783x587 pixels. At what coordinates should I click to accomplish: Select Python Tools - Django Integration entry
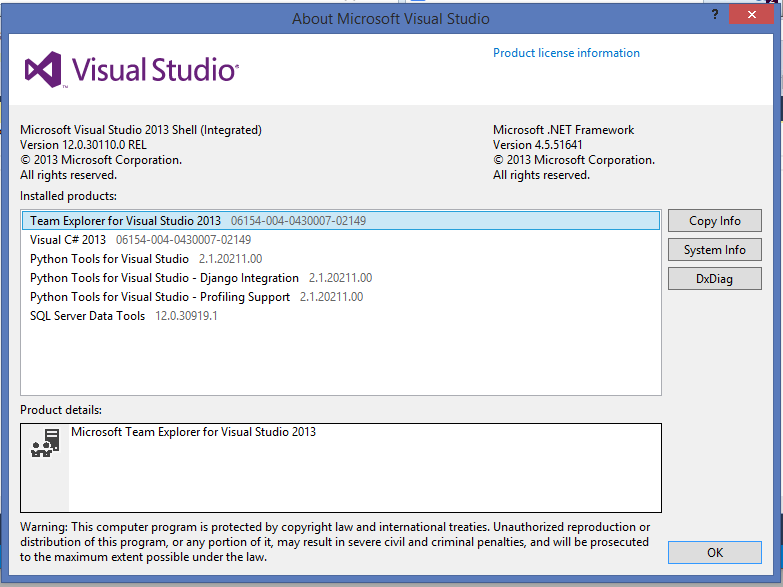click(341, 278)
